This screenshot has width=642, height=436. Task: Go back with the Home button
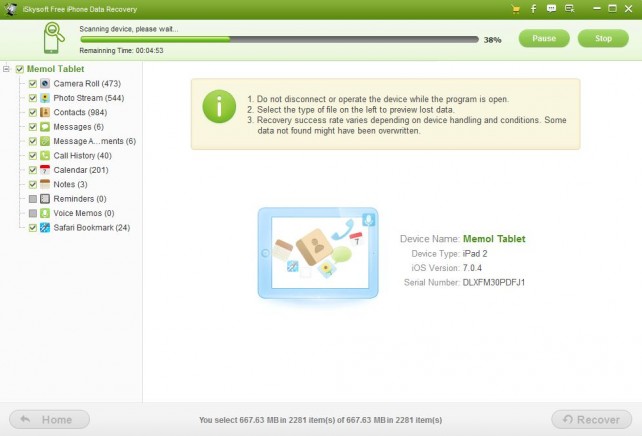50,420
